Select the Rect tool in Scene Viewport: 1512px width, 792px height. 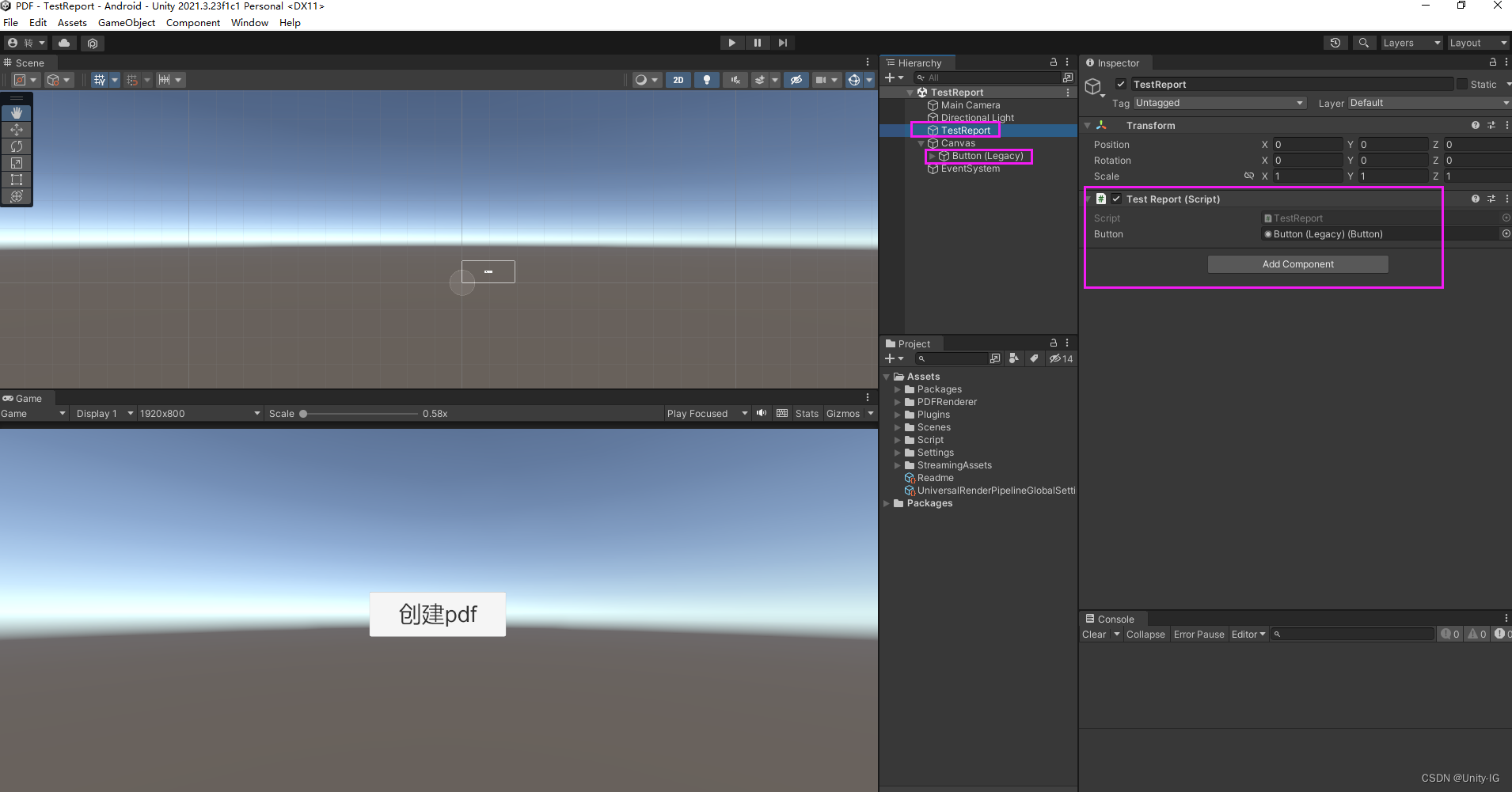coord(17,180)
